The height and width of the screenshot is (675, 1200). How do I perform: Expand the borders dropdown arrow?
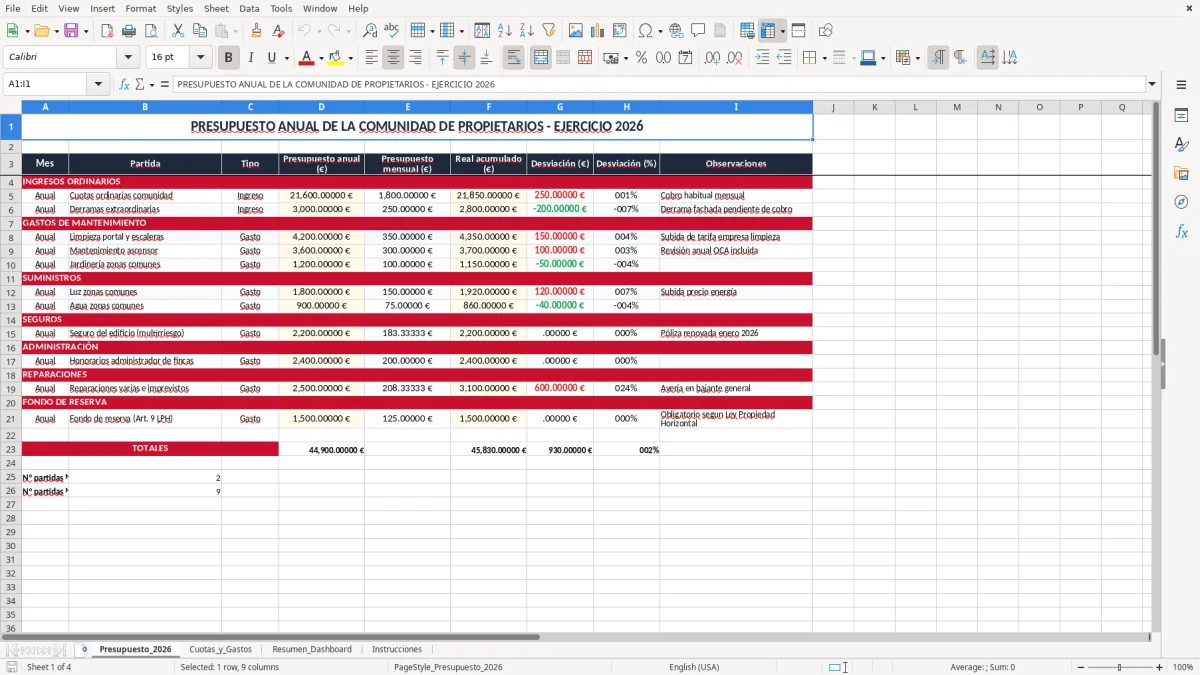pos(824,58)
